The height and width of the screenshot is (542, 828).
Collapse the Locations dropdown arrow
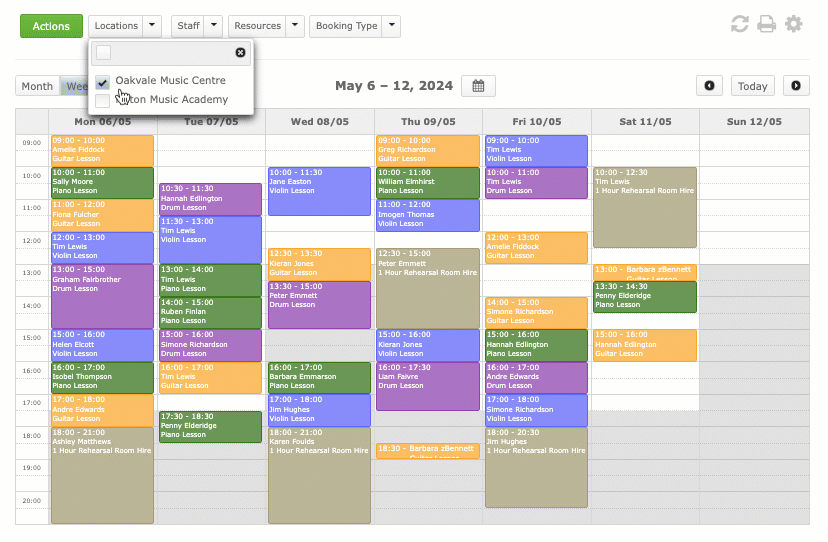click(151, 26)
